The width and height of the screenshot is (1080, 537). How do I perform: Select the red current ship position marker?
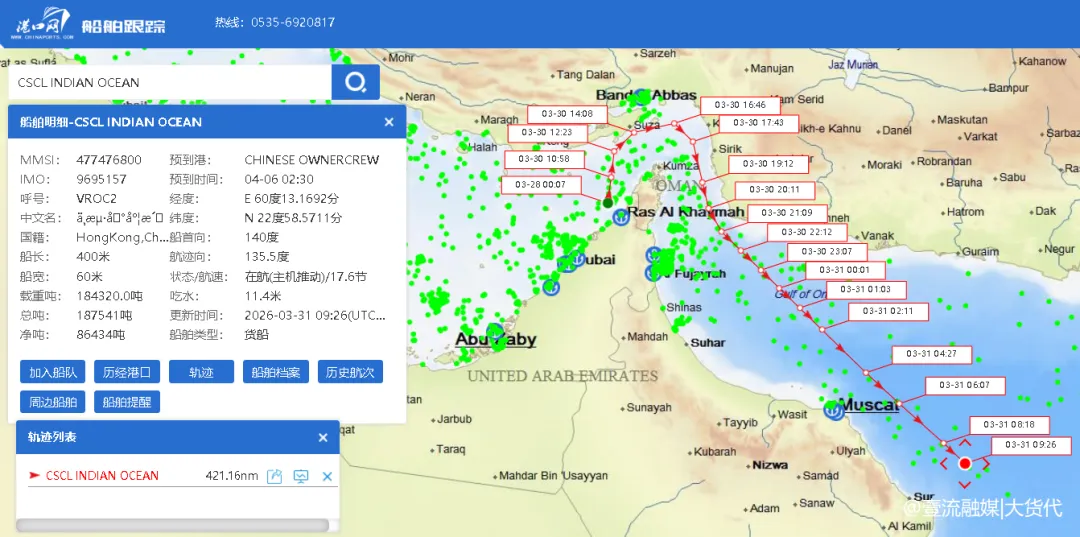[x=964, y=463]
